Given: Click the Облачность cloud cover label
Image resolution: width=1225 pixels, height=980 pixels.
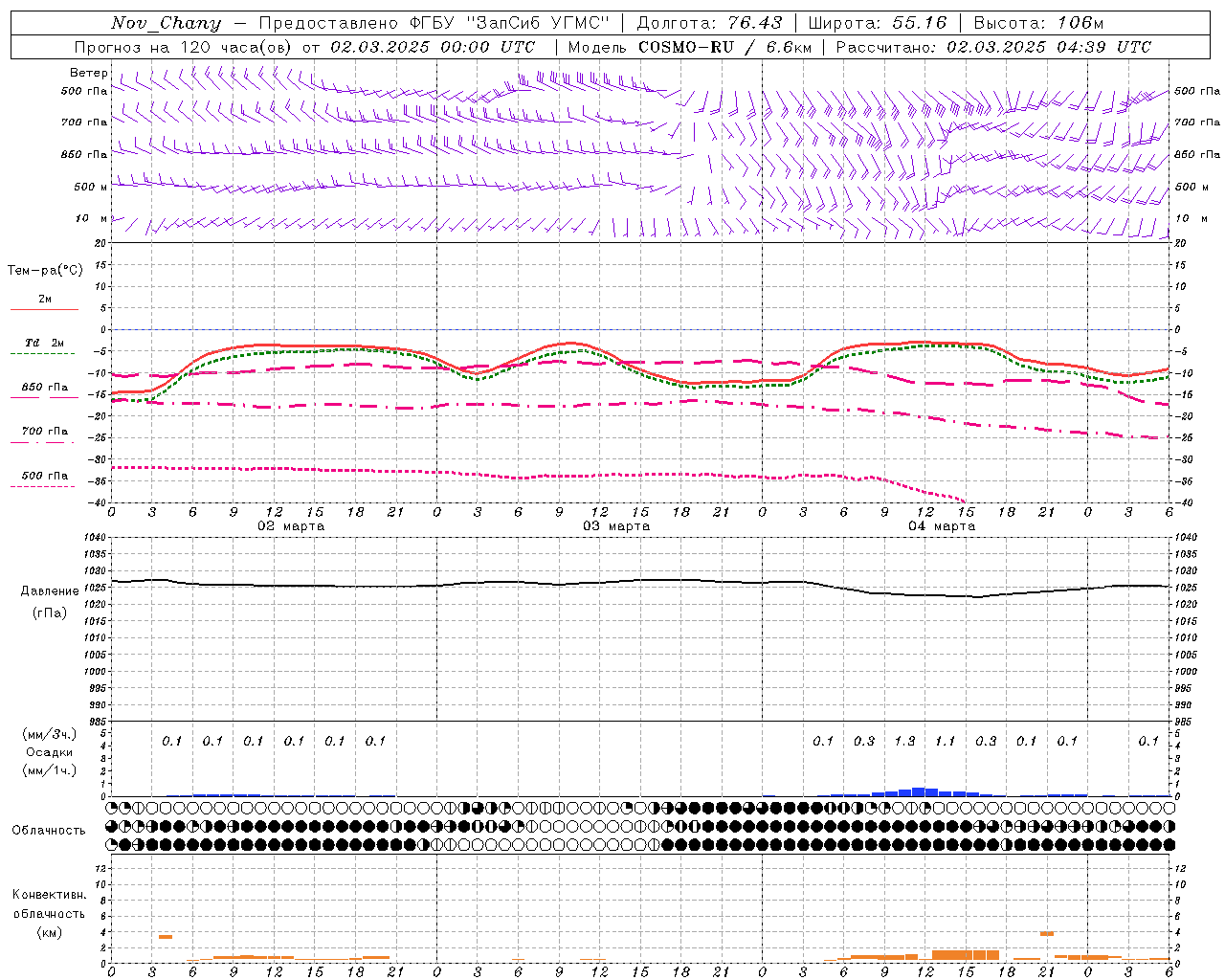Looking at the screenshot, I should point(49,830).
